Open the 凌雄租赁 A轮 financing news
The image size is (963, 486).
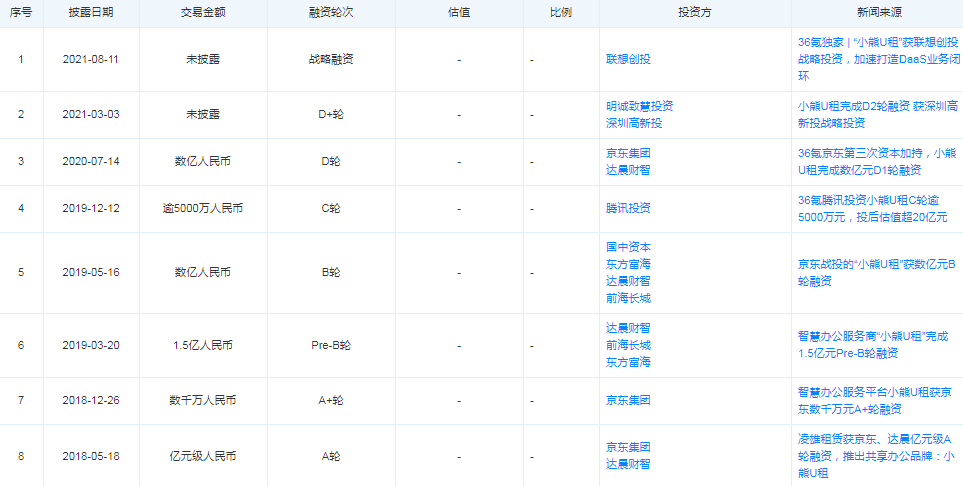pyautogui.click(x=877, y=456)
